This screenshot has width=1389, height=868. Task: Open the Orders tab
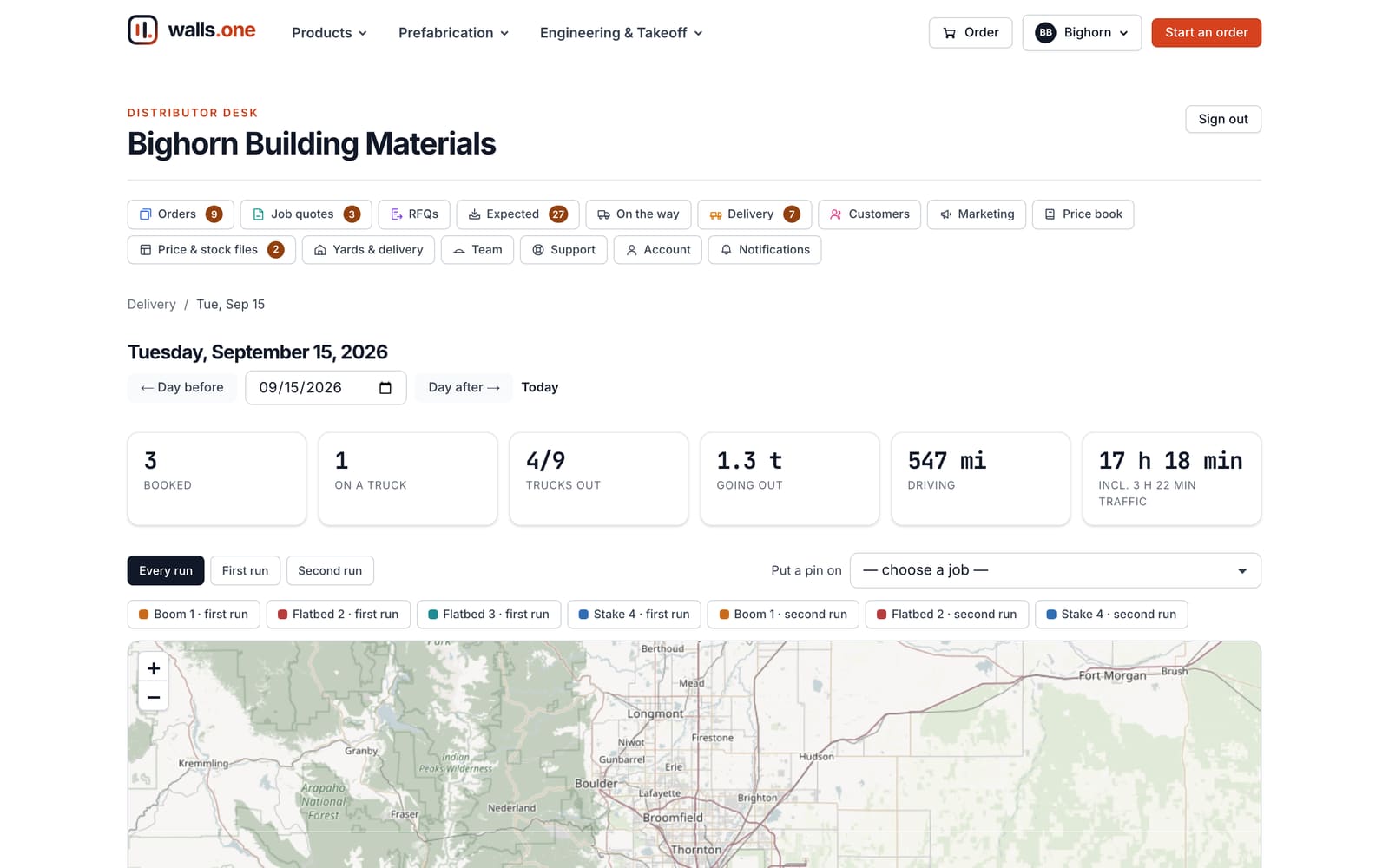(x=181, y=214)
